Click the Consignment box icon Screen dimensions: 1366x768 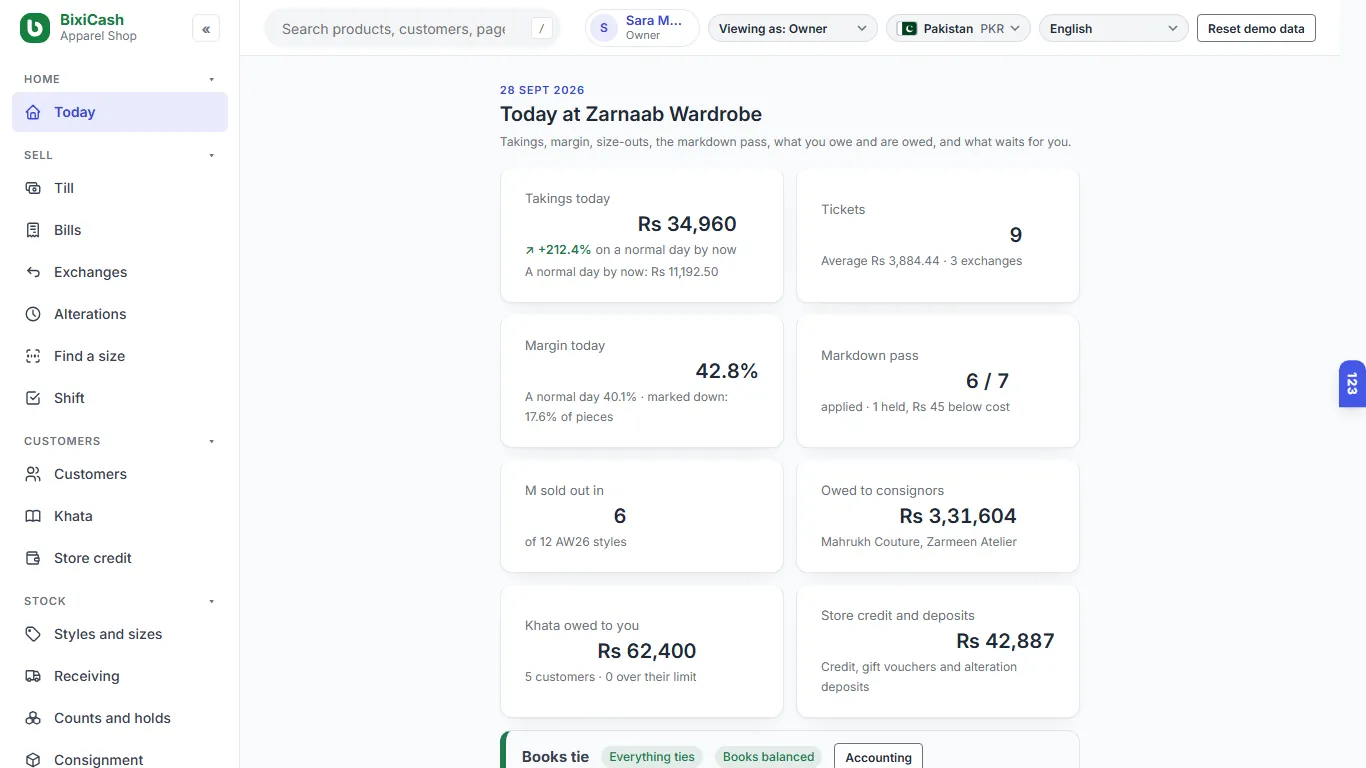(34, 760)
